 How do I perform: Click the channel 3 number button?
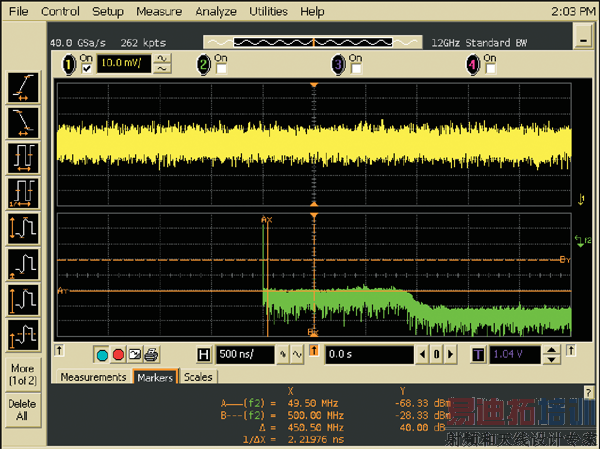[x=338, y=64]
